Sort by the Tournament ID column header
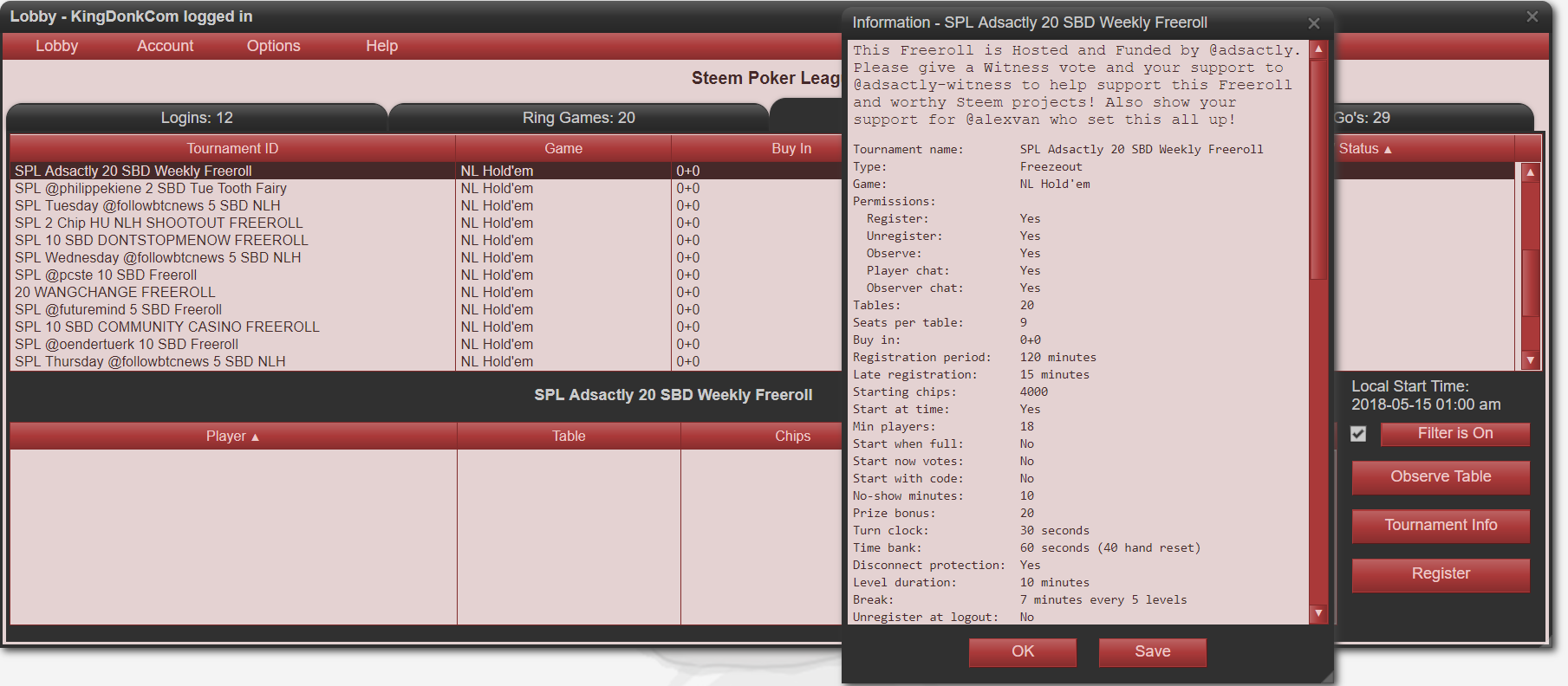1568x686 pixels. click(232, 149)
